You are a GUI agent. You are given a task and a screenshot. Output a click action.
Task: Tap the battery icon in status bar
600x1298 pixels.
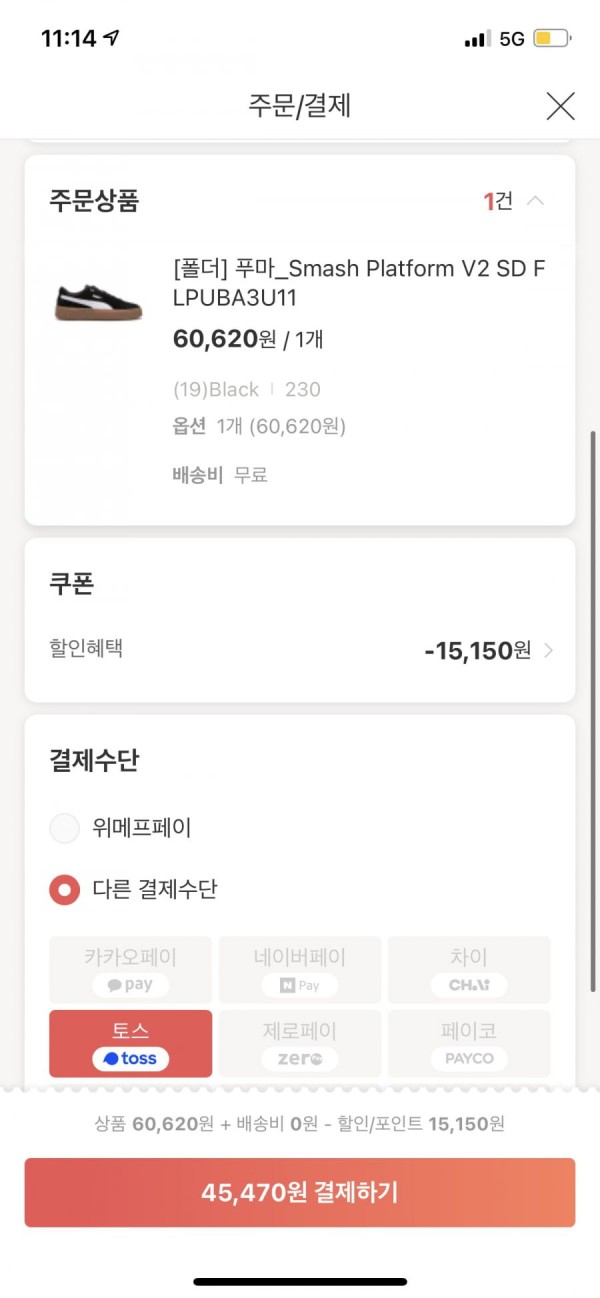[x=552, y=39]
